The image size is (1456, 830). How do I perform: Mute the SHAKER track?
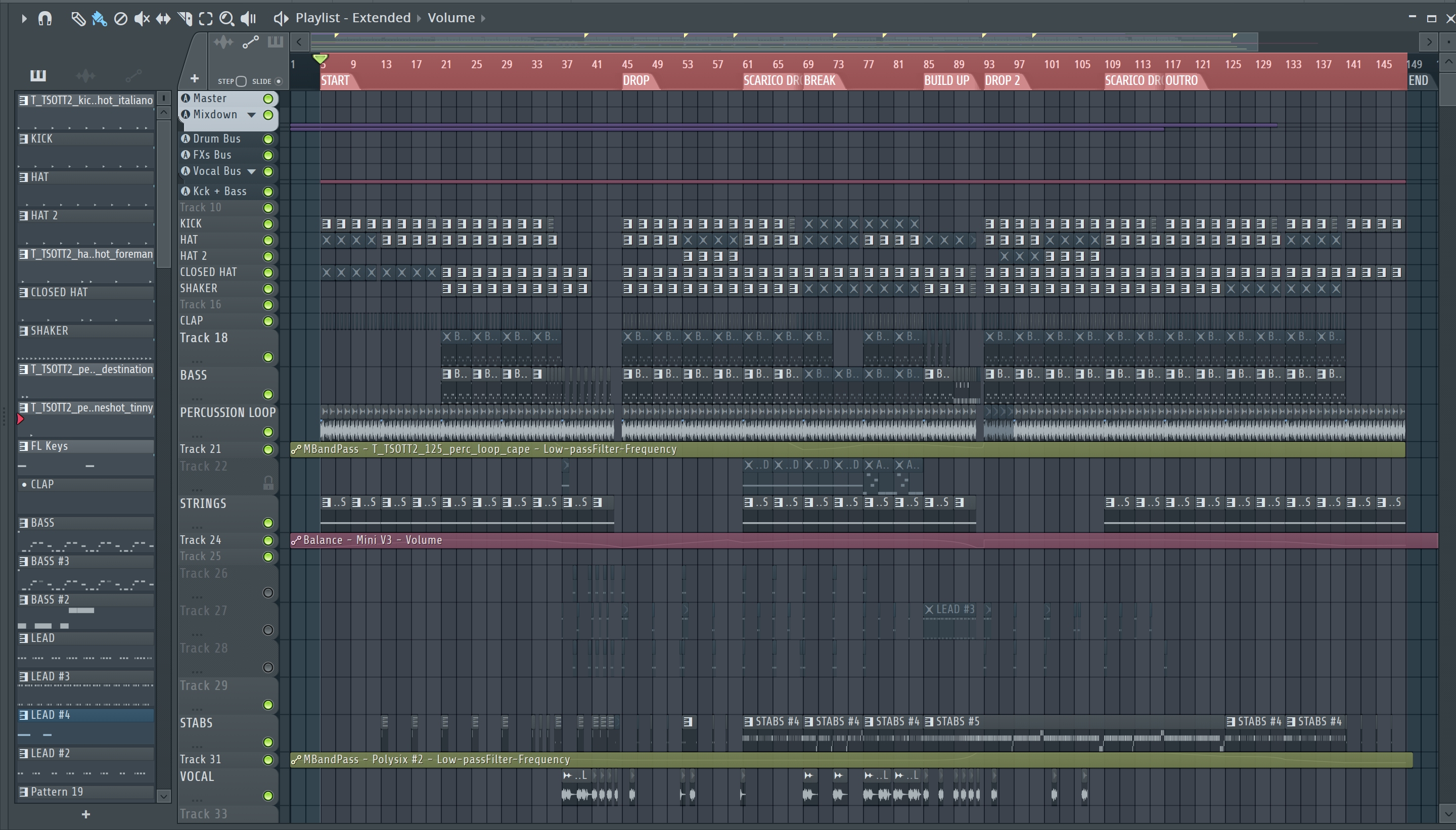pyautogui.click(x=268, y=289)
